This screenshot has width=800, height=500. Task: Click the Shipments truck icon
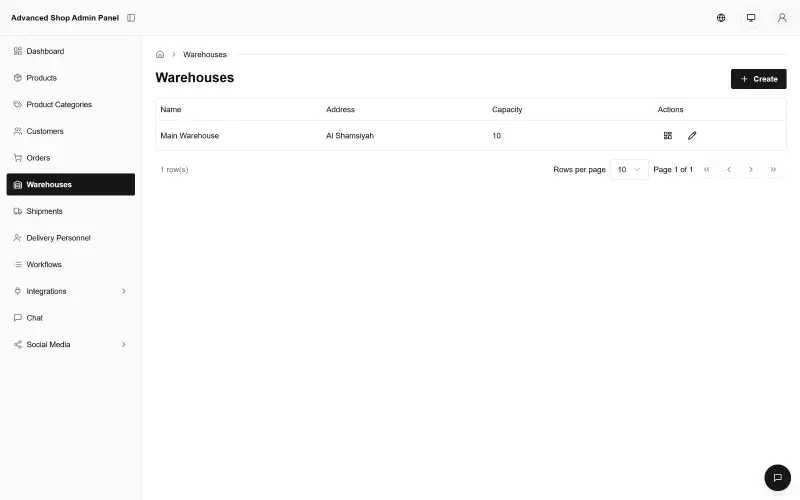coord(18,211)
